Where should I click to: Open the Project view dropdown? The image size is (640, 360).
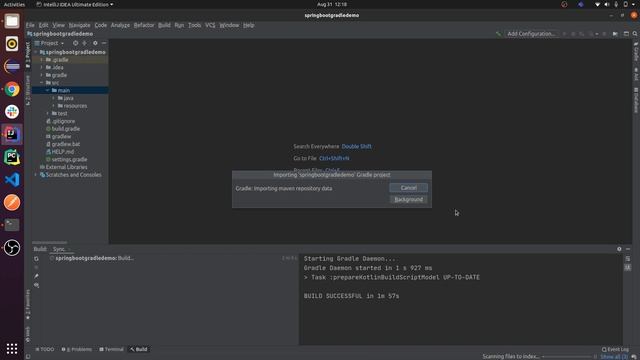(49, 43)
